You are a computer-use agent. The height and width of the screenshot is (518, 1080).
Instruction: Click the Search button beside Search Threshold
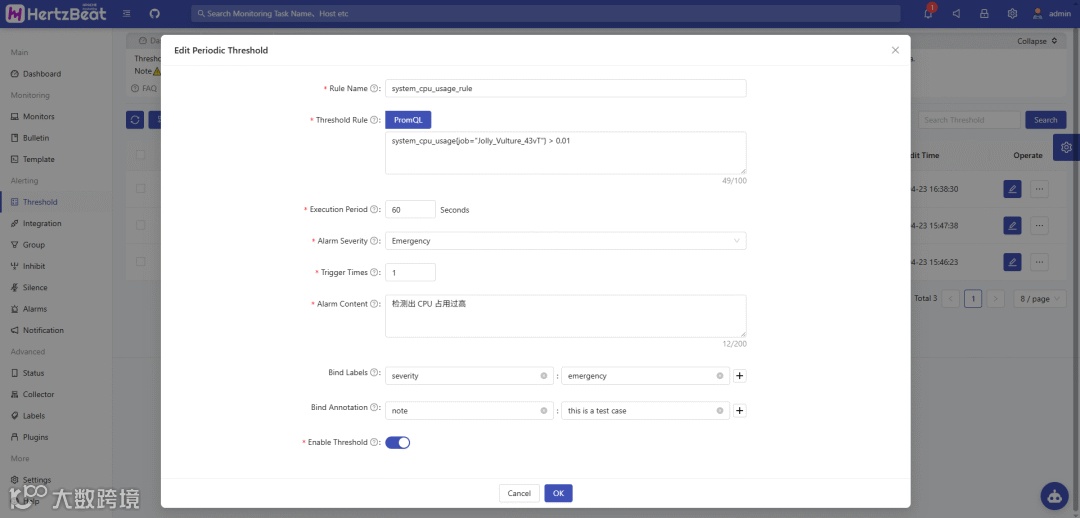click(1046, 120)
